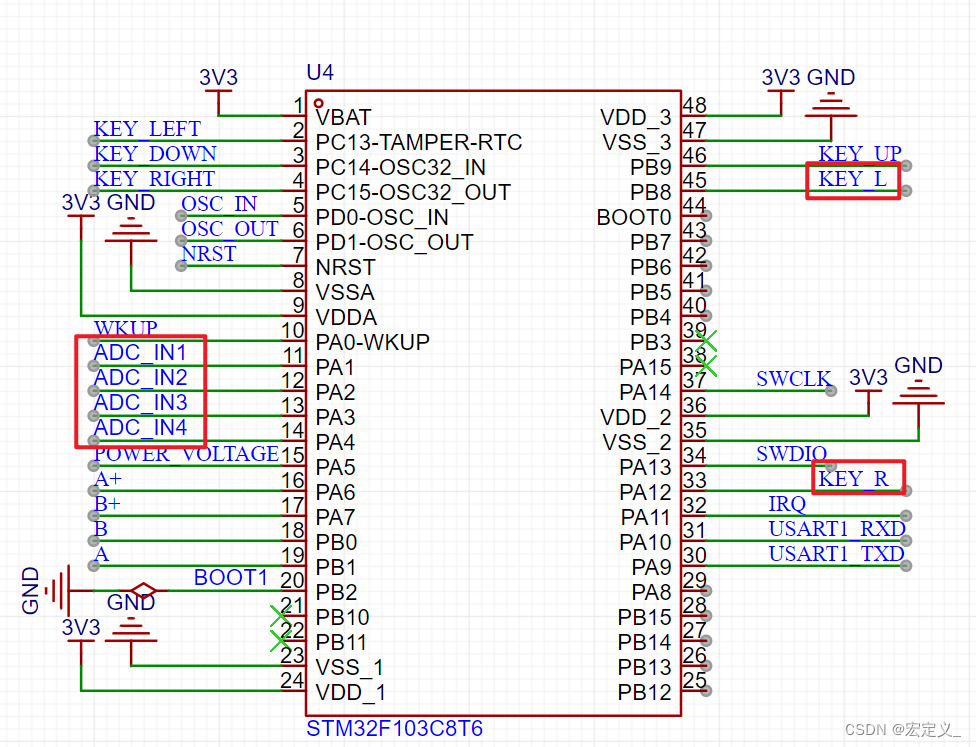Select the red diamond marker on BOOT1 wire

[x=143, y=590]
